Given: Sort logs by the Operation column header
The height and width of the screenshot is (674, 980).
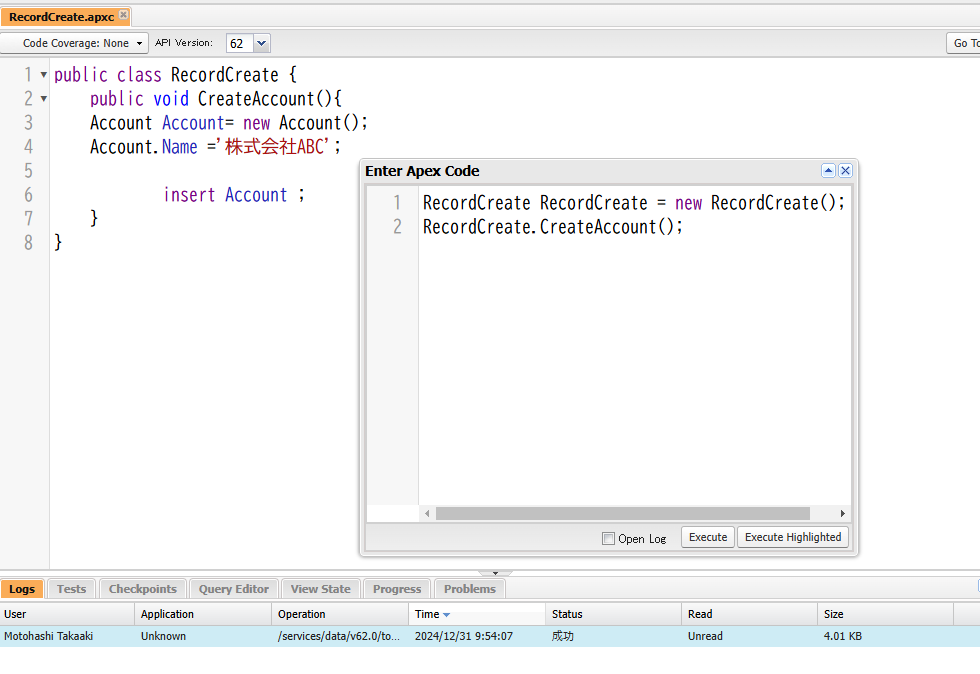Looking at the screenshot, I should pyautogui.click(x=340, y=614).
